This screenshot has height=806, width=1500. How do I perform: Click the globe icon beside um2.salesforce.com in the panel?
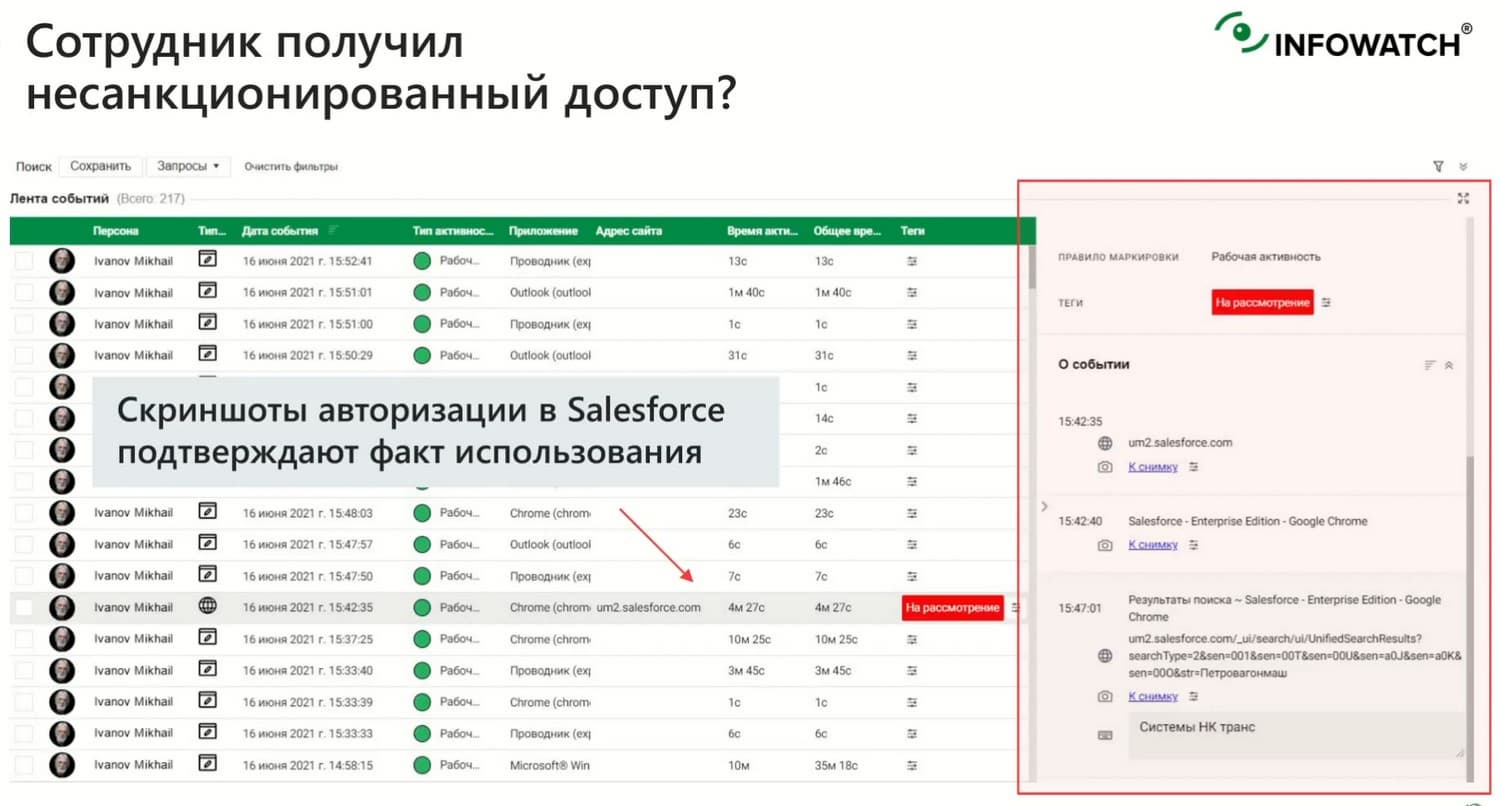tap(1105, 443)
